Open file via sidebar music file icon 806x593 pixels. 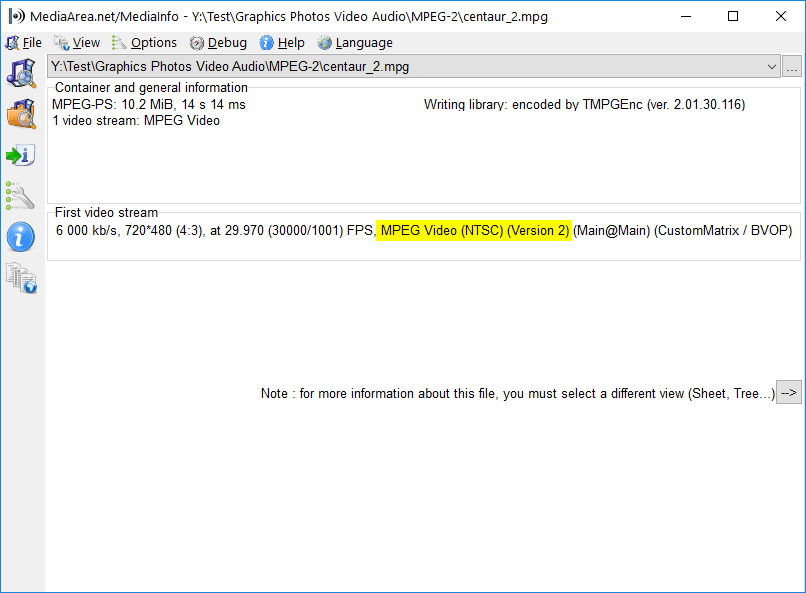pos(21,73)
